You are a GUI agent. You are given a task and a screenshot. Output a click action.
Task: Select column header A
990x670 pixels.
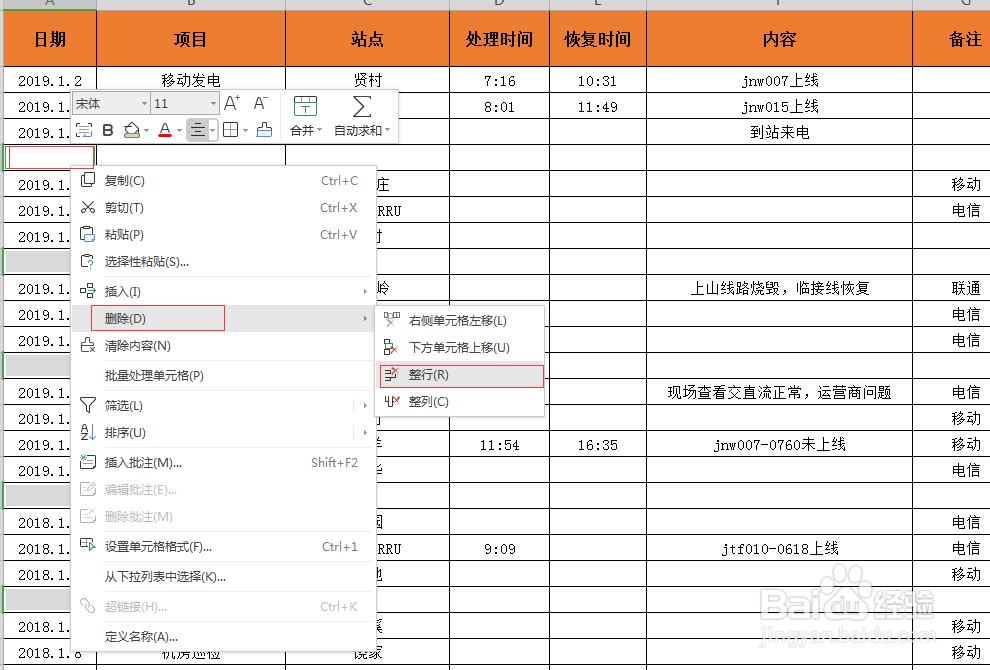point(49,6)
